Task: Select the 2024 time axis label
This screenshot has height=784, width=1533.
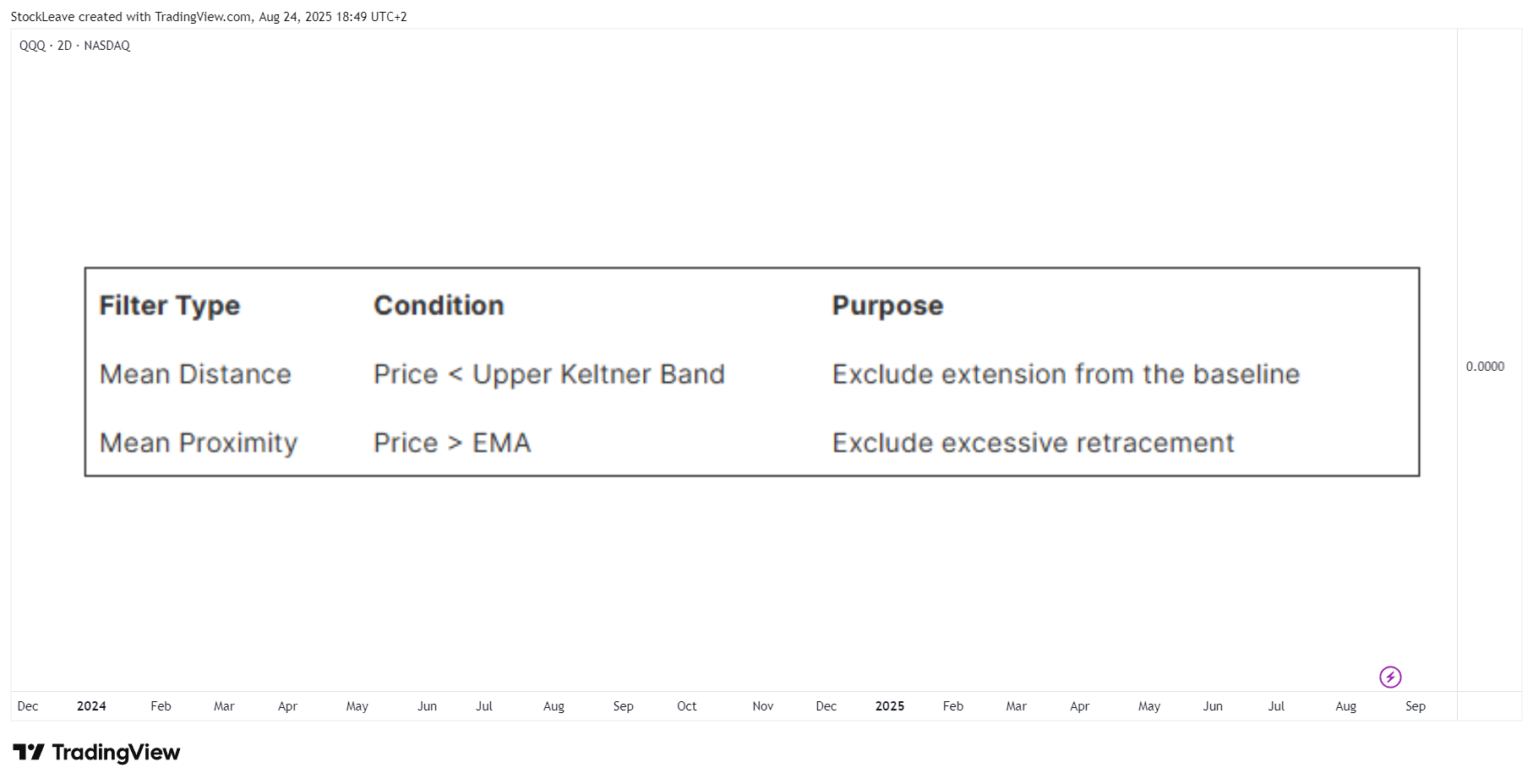Action: coord(91,706)
